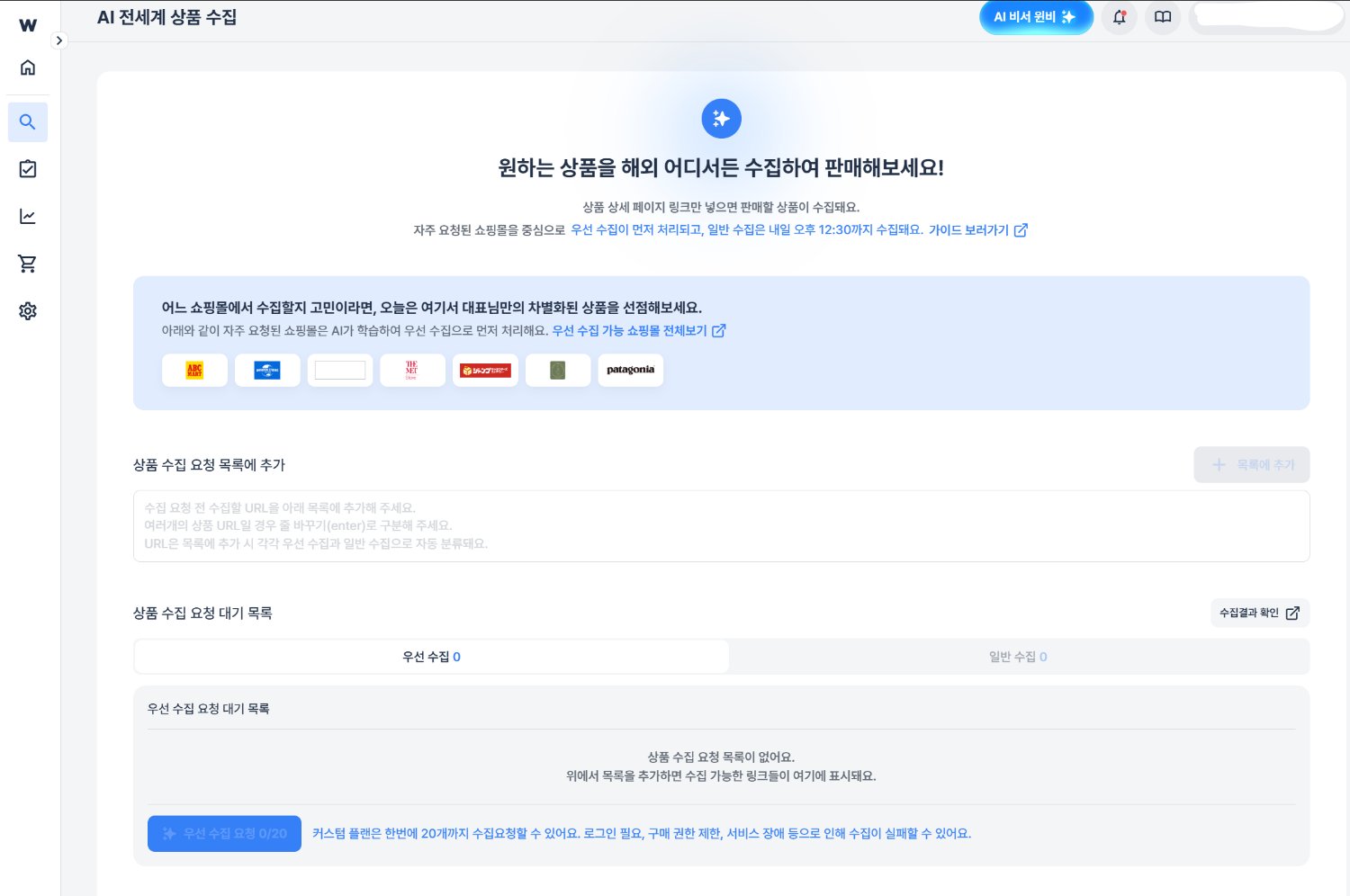Viewport: 1350px width, 896px height.
Task: Click the 목록에 추가 button
Action: pos(1251,465)
